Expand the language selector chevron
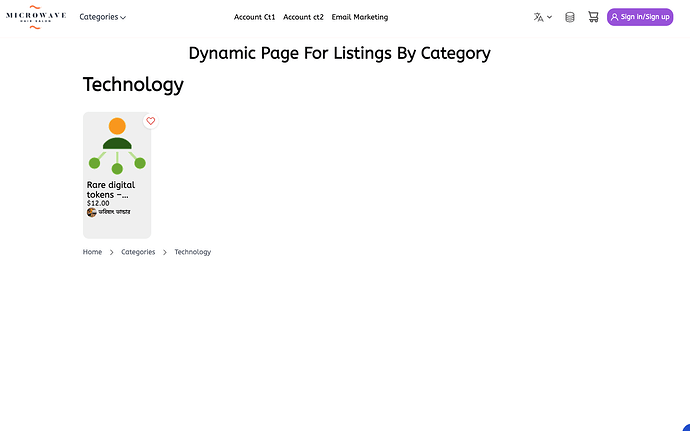Viewport: 690px width, 431px height. point(550,17)
